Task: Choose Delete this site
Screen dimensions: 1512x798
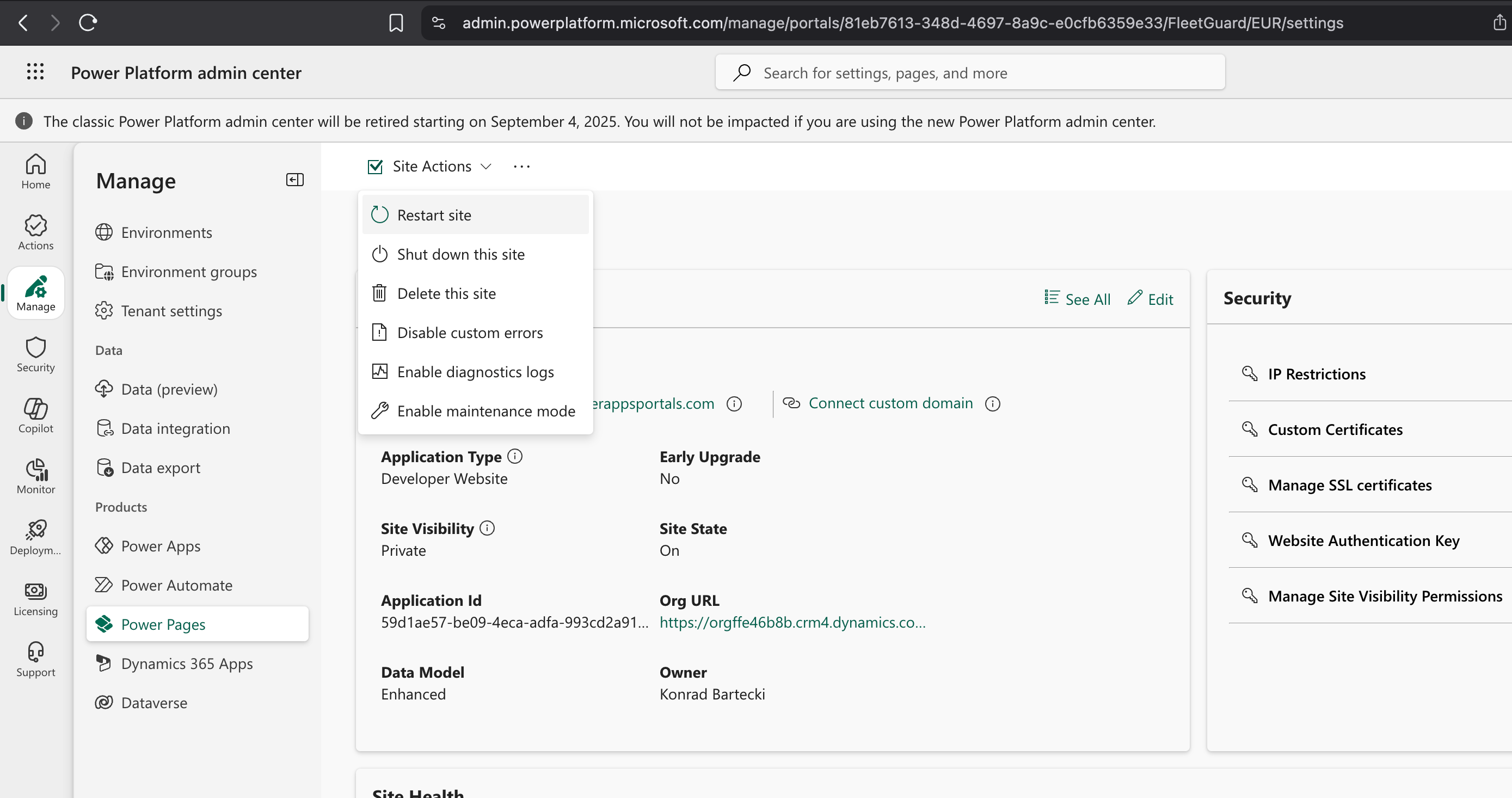Action: pyautogui.click(x=476, y=293)
